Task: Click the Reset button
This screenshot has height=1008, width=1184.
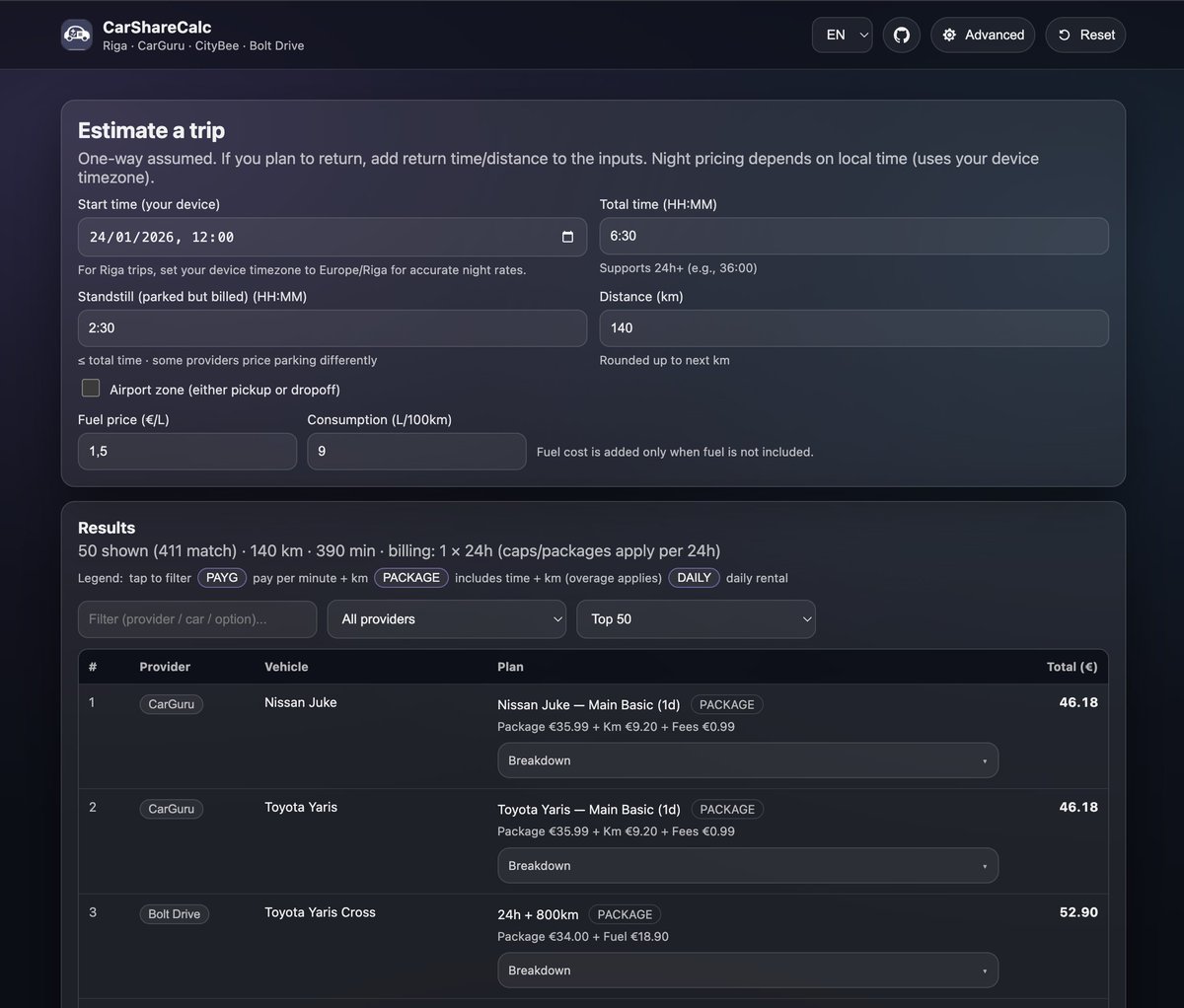Action: pos(1085,35)
